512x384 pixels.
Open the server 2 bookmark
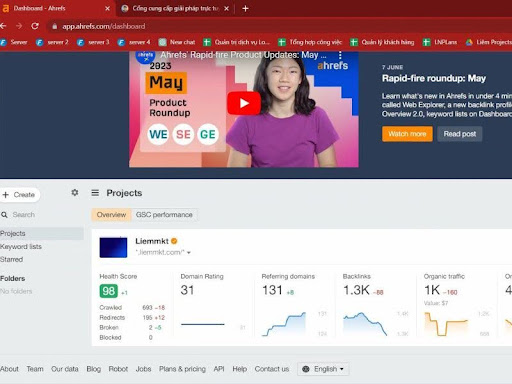coord(52,42)
